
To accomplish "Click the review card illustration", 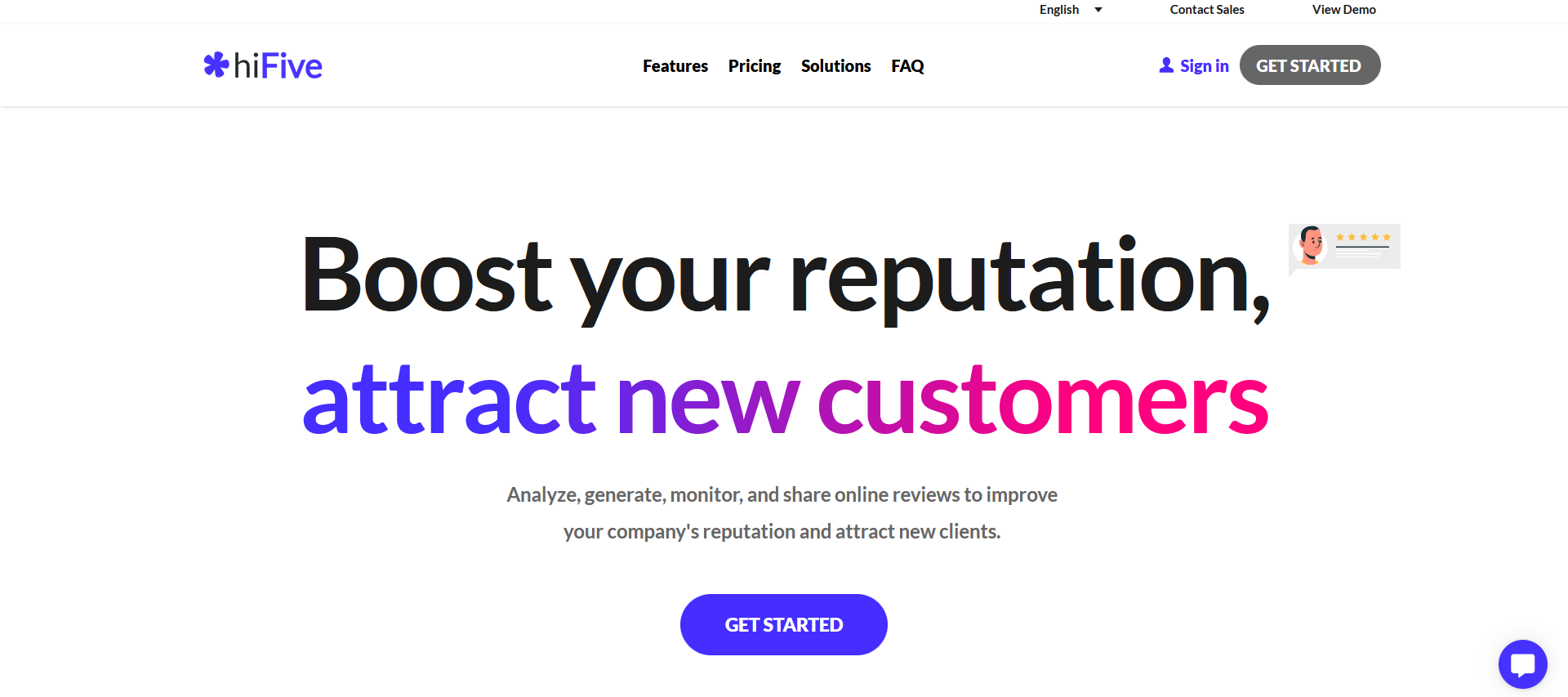I will pos(1343,247).
